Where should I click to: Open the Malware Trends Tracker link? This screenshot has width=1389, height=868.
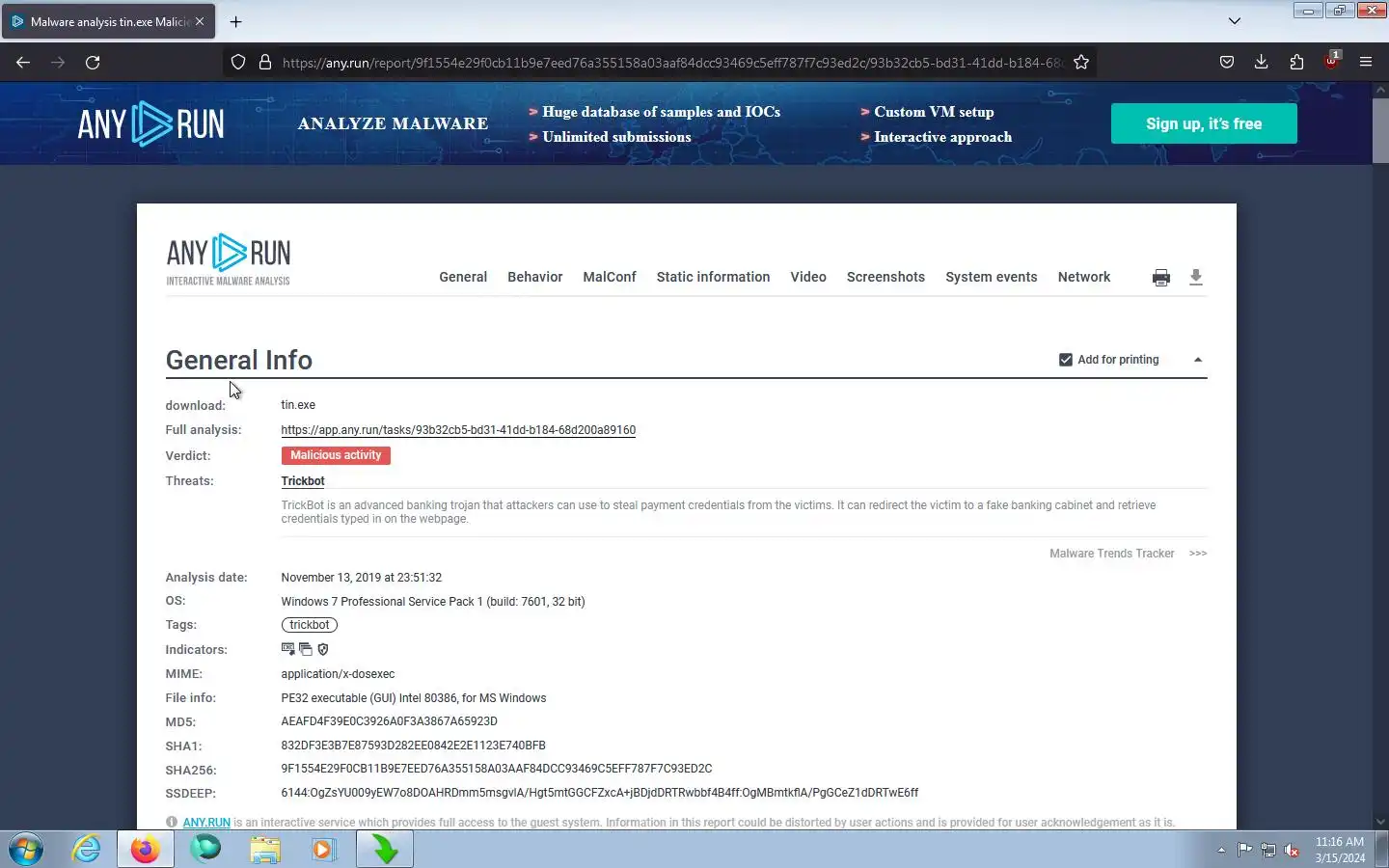pyautogui.click(x=1111, y=554)
